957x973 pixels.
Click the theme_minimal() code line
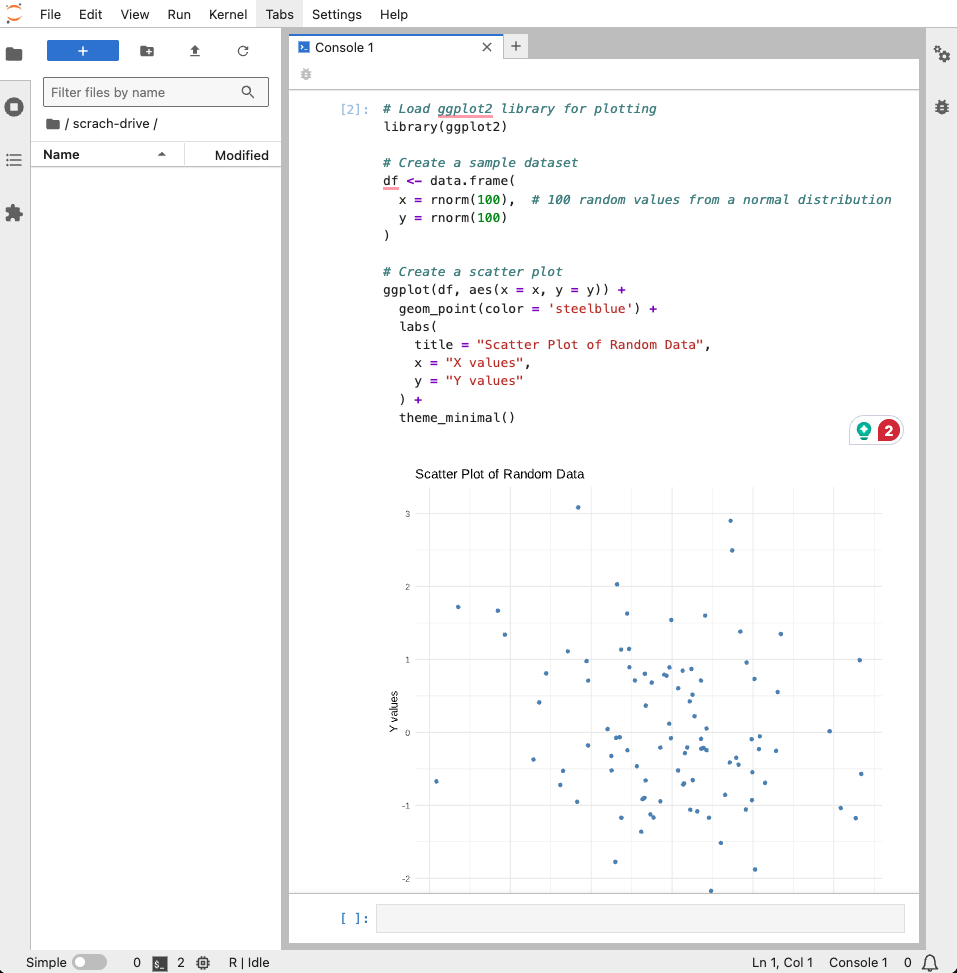[457, 418]
